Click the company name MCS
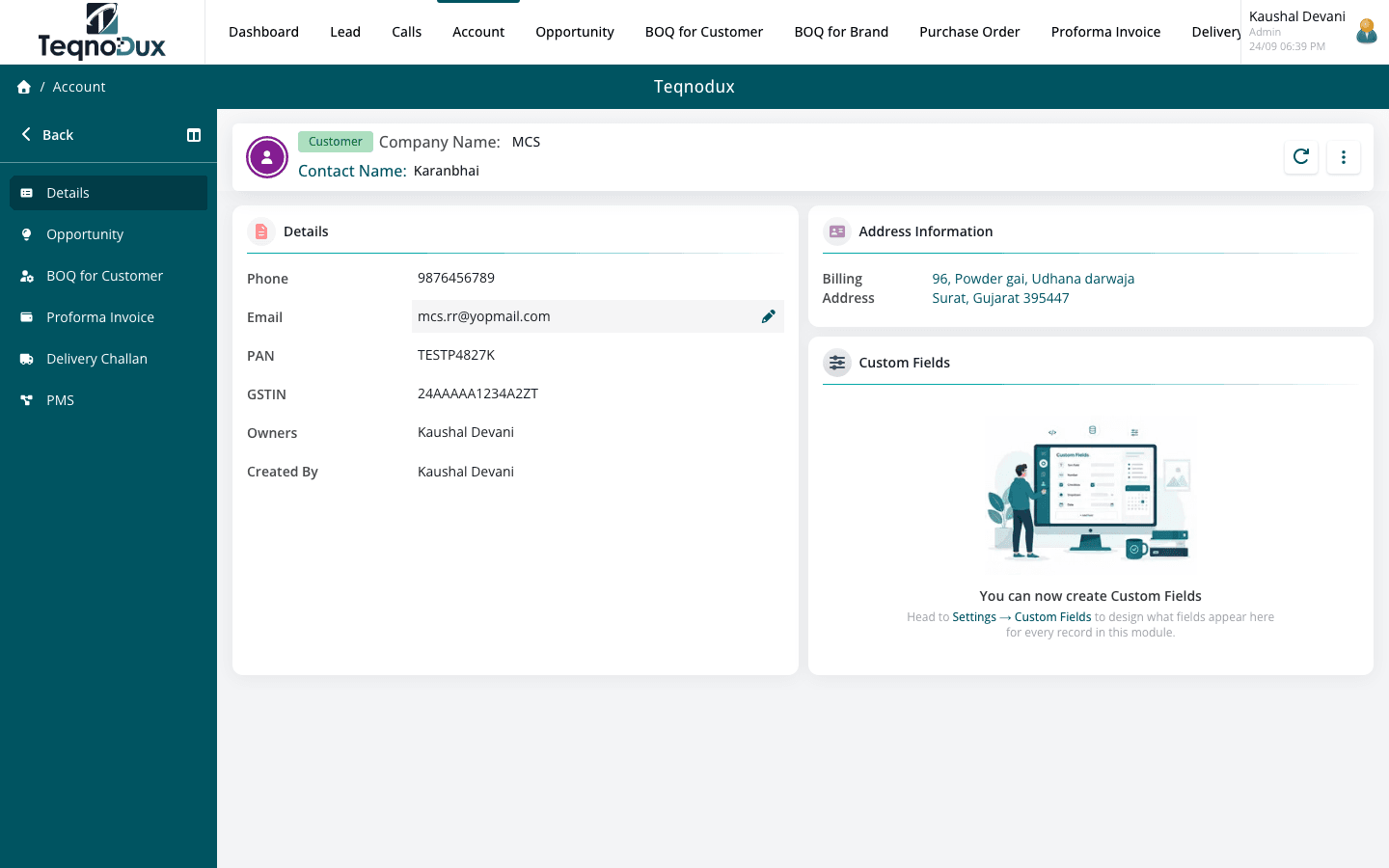This screenshot has height=868, width=1389. click(526, 142)
